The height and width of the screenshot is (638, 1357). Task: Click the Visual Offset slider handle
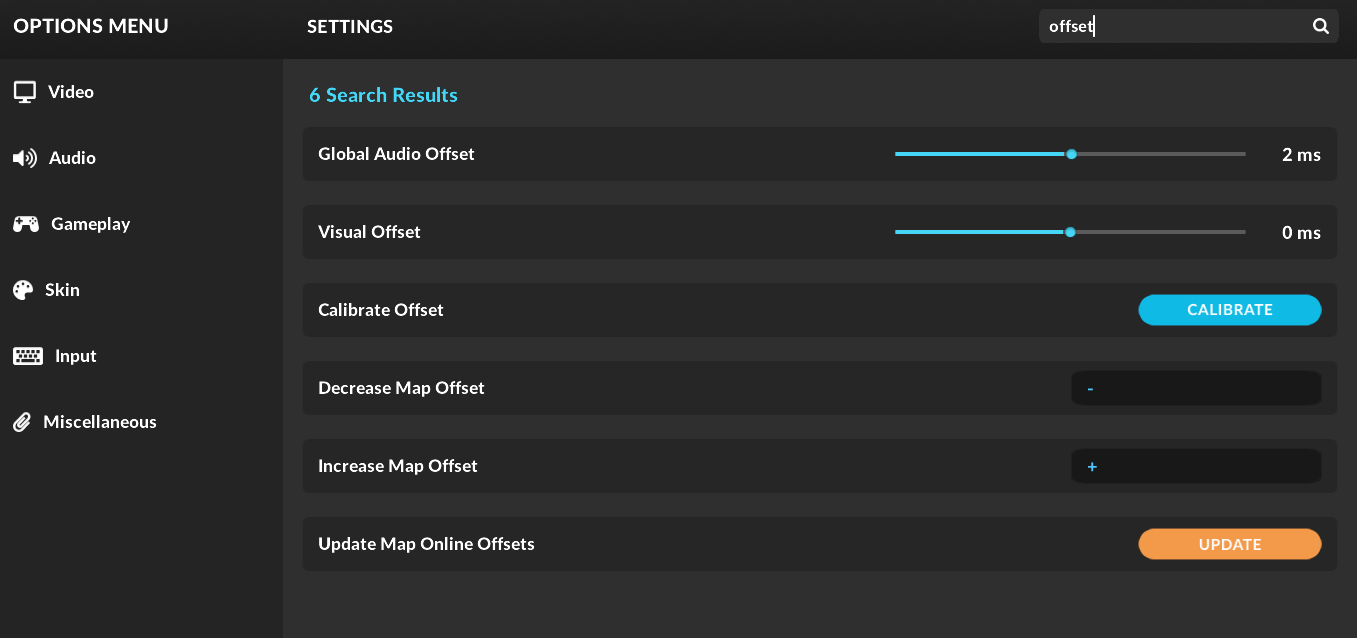tap(1070, 232)
